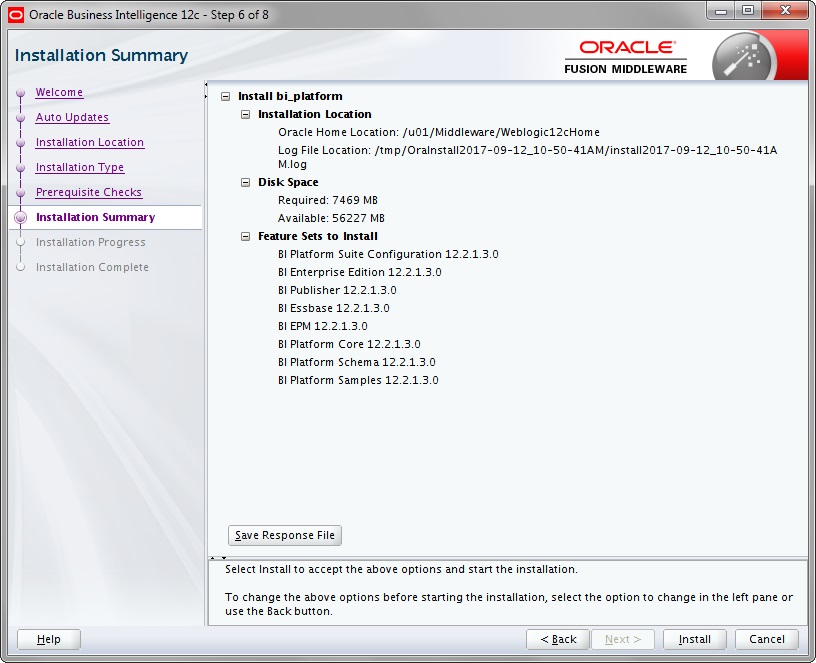Select BI Platform Samples 12.2.1.3.0 row
The image size is (816, 663).
[358, 380]
